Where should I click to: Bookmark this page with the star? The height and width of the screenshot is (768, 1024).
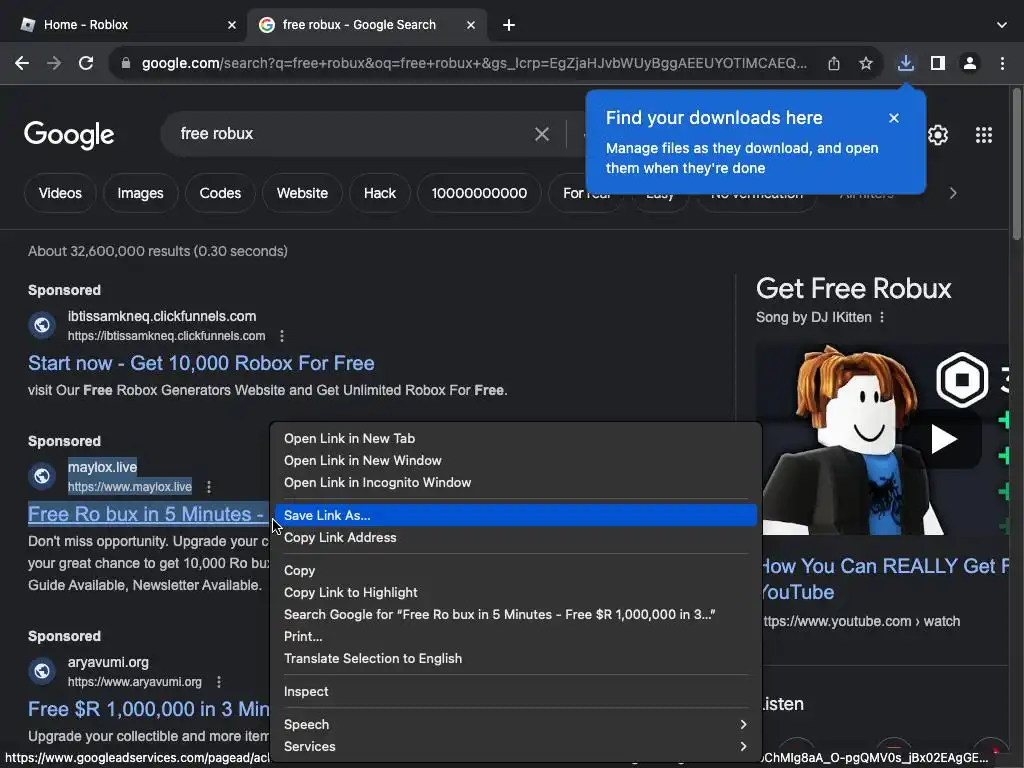pyautogui.click(x=866, y=63)
